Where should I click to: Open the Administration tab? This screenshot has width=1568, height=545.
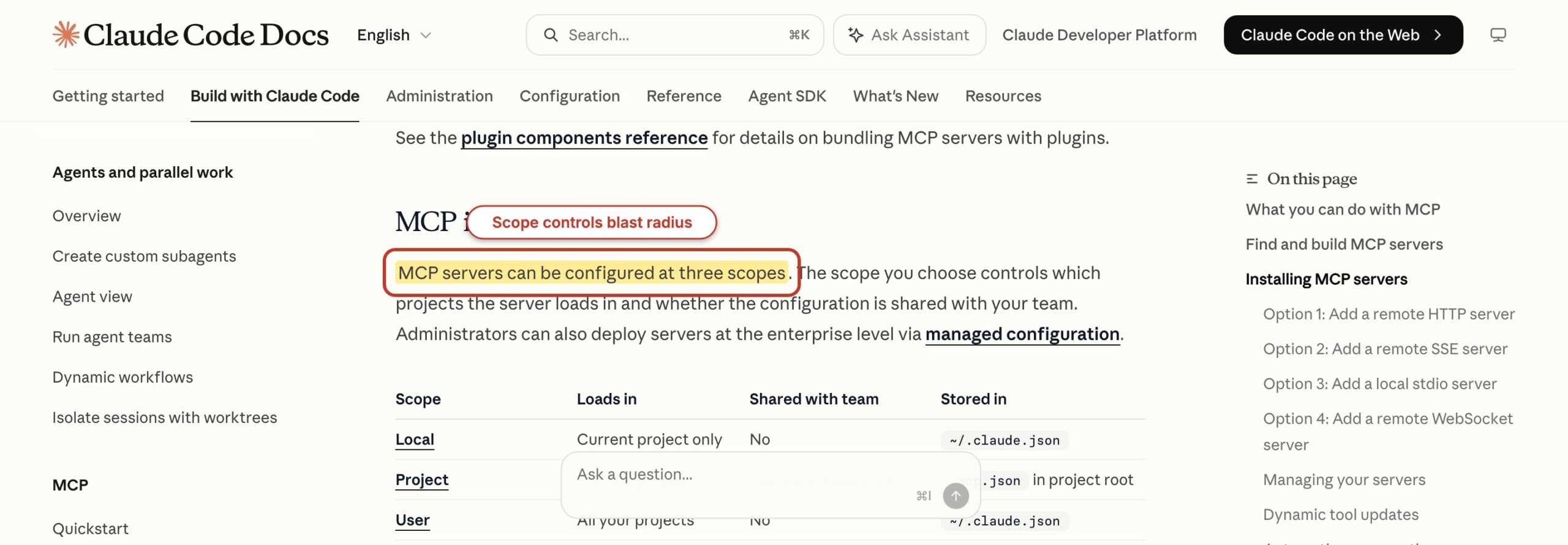pyautogui.click(x=439, y=96)
